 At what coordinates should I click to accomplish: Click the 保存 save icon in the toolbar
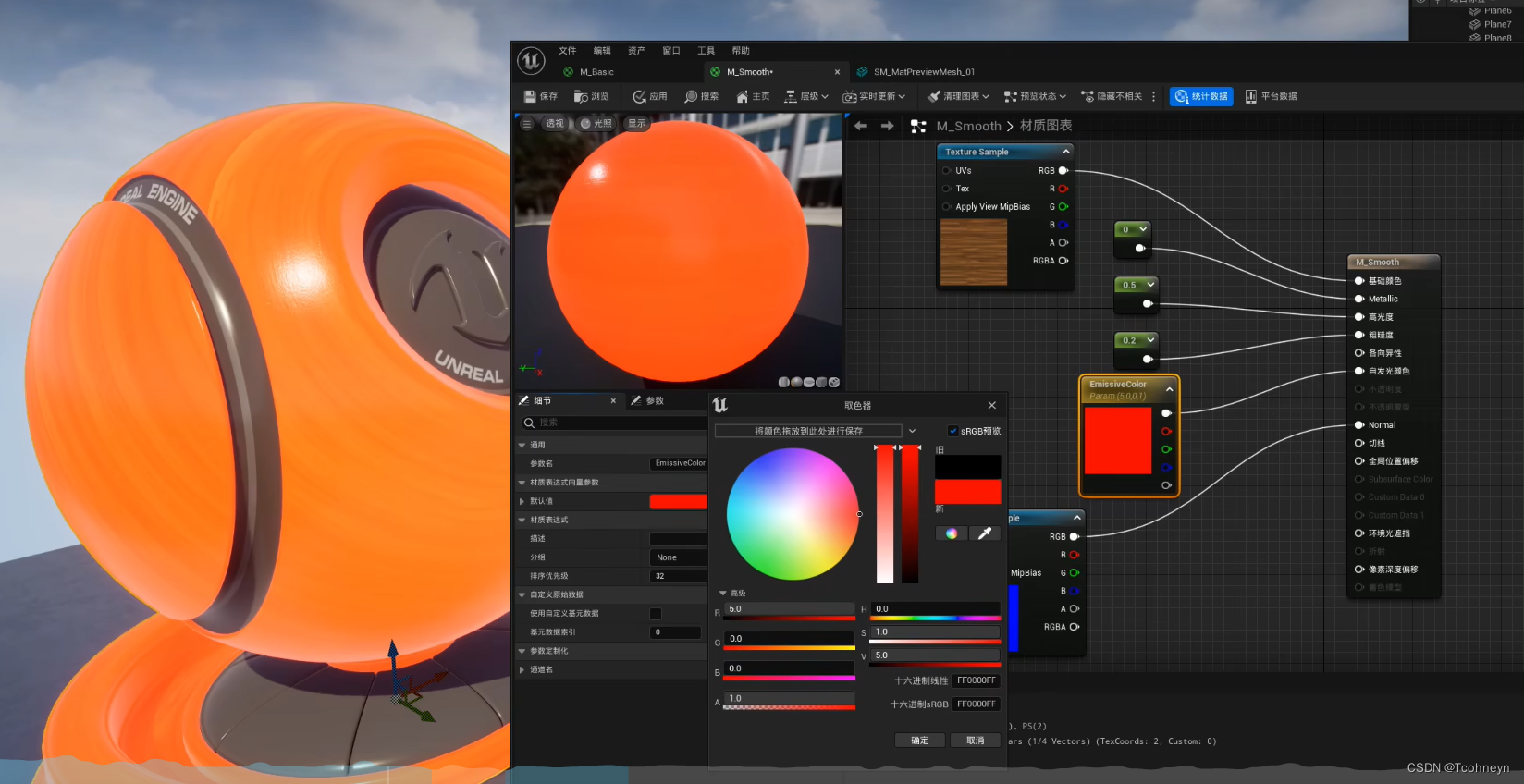[530, 96]
